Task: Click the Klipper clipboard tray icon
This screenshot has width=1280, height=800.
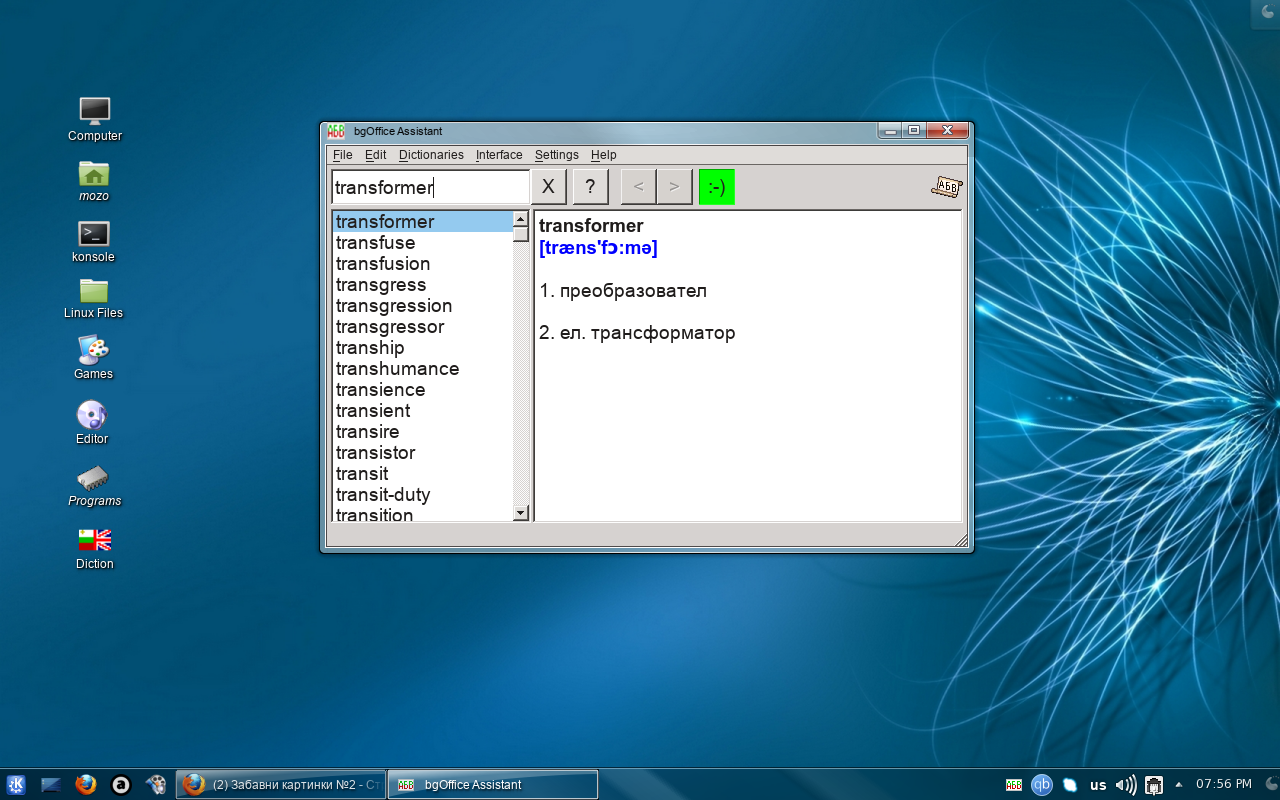Action: (x=1070, y=785)
